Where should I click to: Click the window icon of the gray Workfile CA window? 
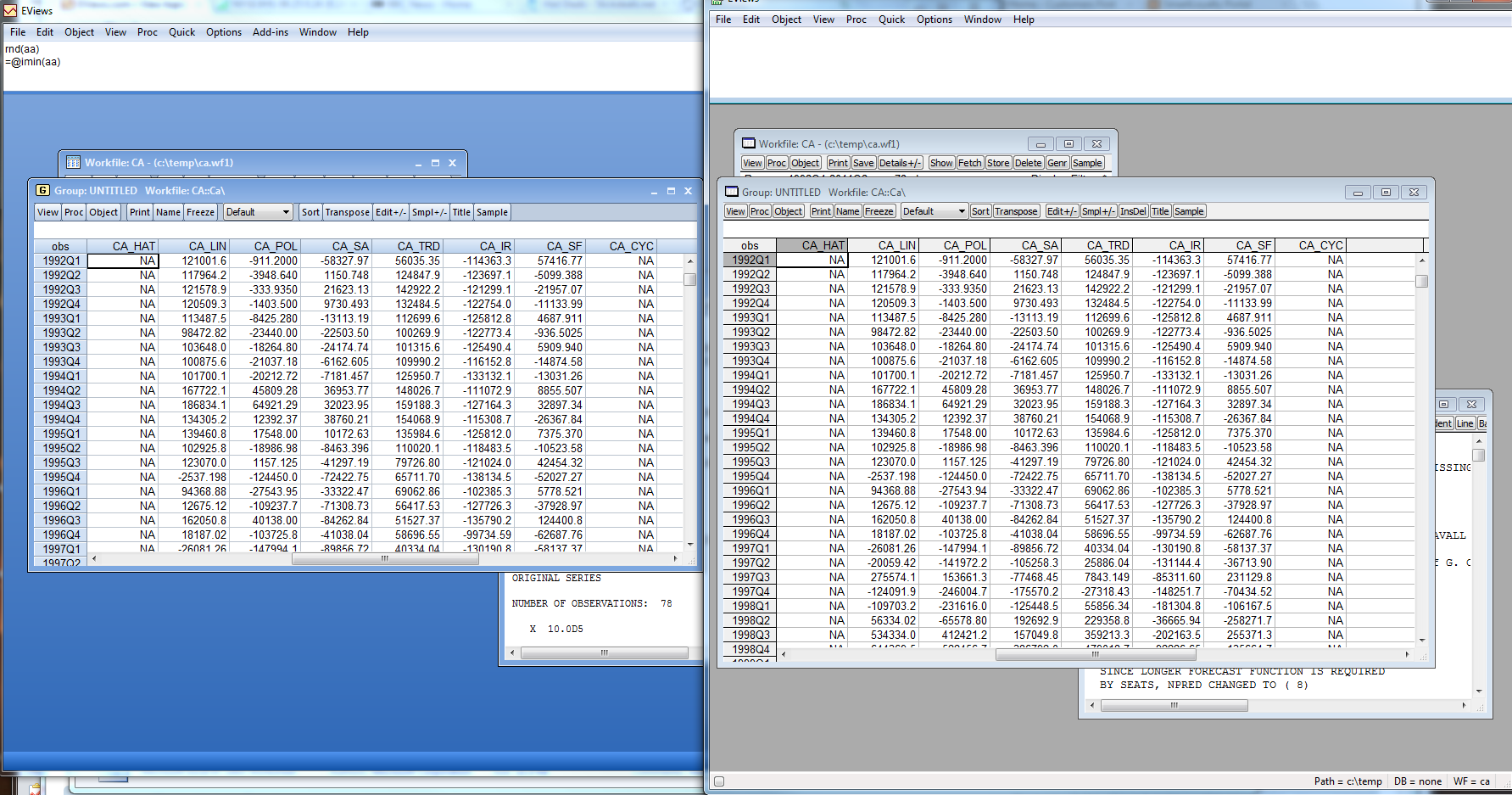tap(748, 144)
